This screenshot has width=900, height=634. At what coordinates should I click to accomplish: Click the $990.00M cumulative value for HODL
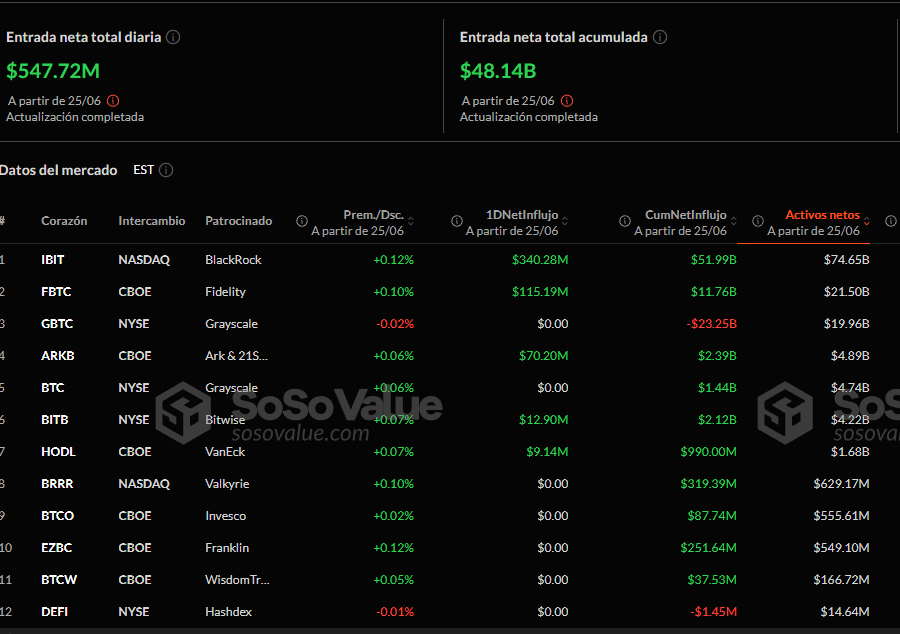point(708,452)
